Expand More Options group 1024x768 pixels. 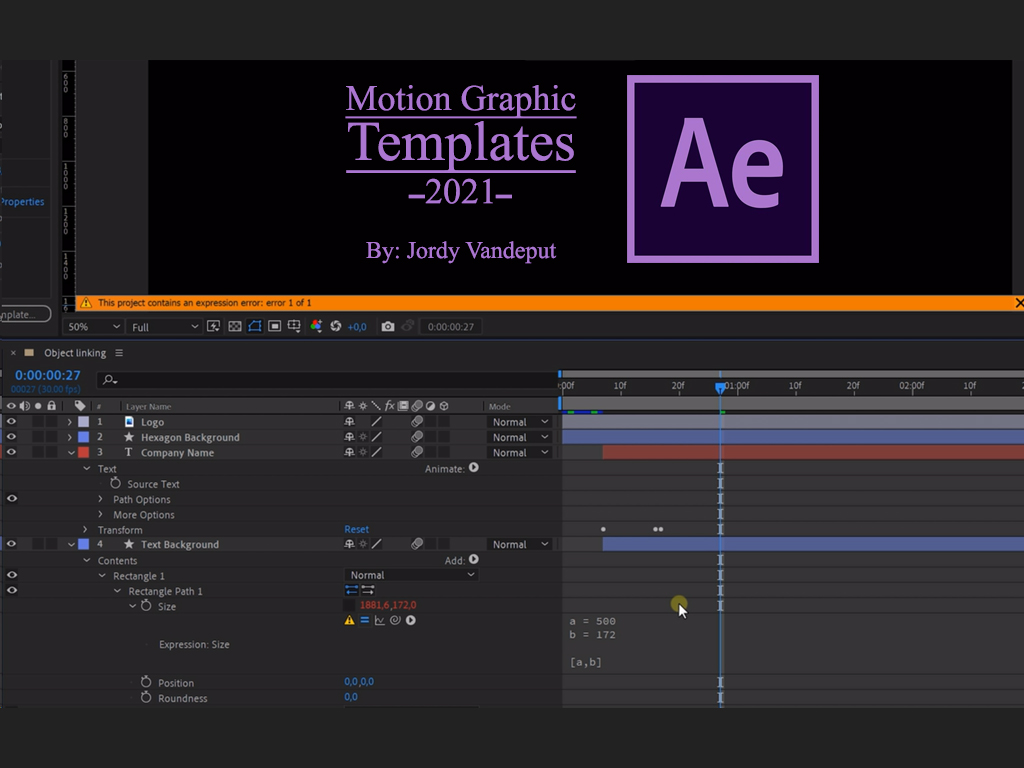tap(100, 514)
